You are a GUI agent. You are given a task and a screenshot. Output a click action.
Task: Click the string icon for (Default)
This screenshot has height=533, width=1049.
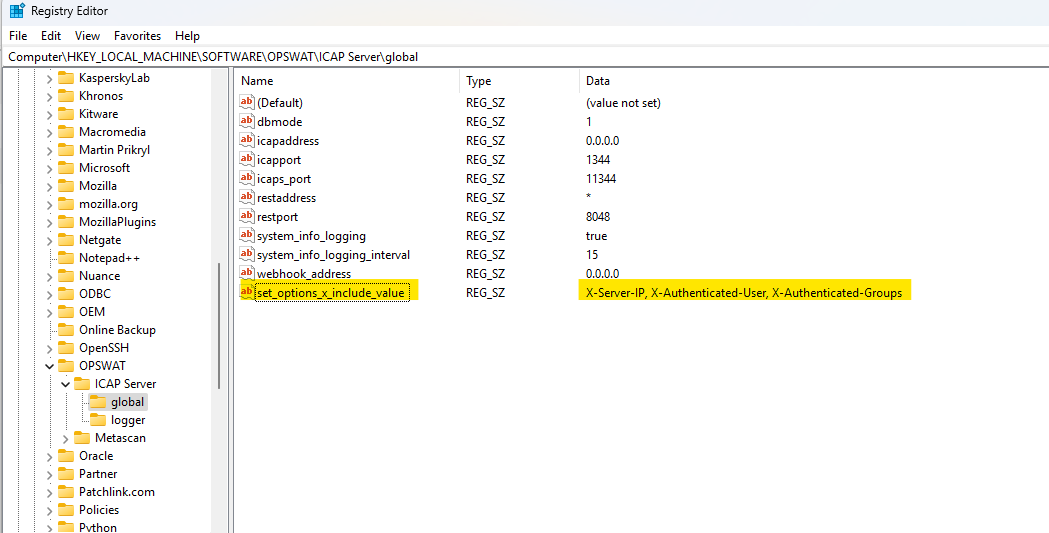247,102
